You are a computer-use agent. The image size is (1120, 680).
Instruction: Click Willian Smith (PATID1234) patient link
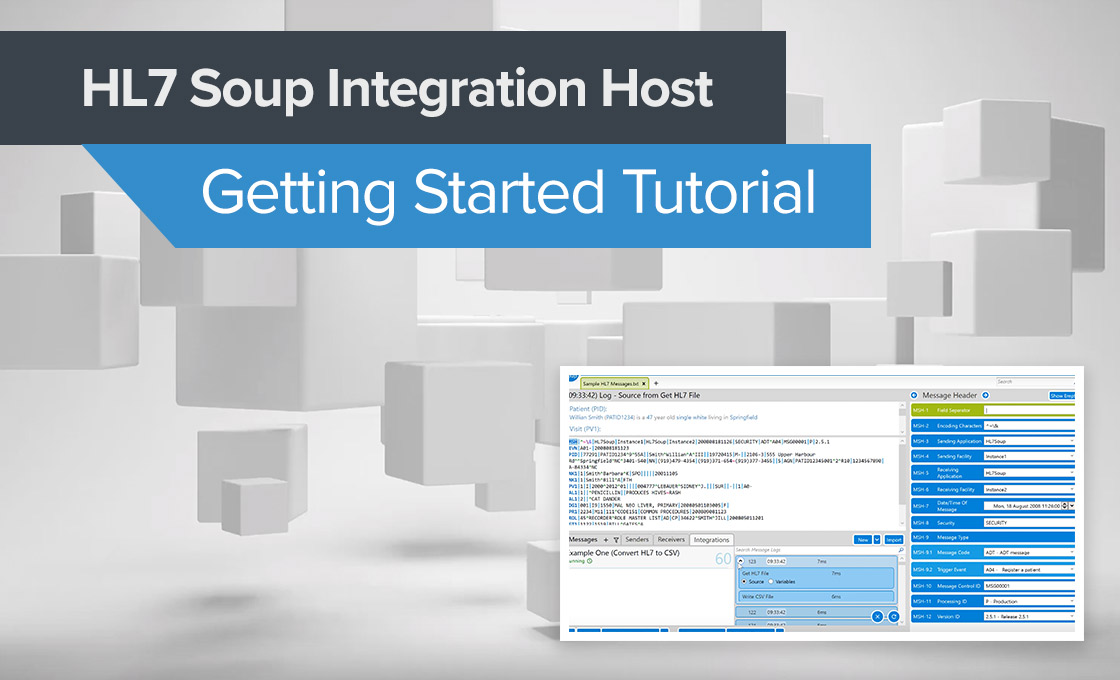click(602, 417)
